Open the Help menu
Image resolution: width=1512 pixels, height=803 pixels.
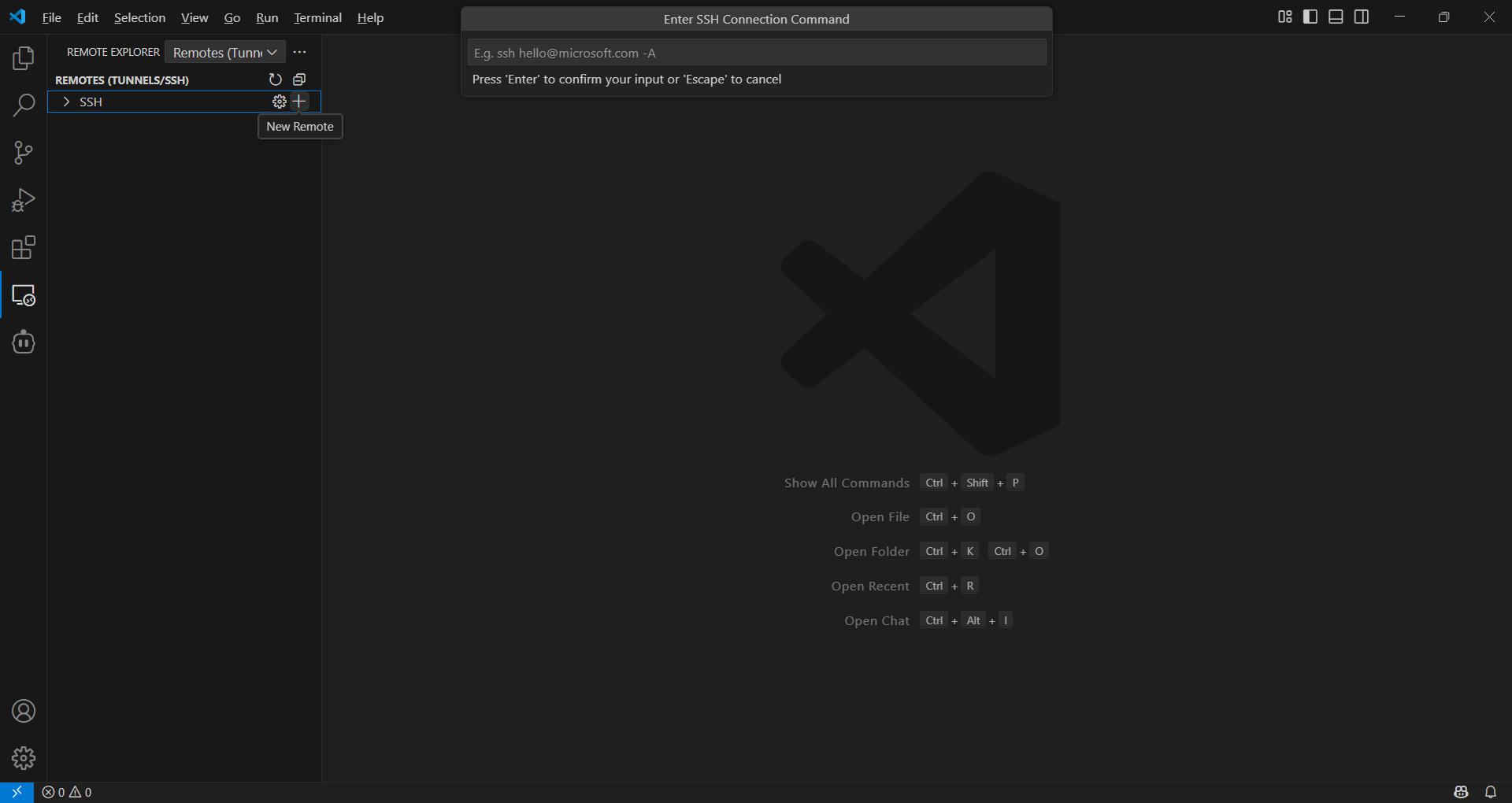pos(370,17)
